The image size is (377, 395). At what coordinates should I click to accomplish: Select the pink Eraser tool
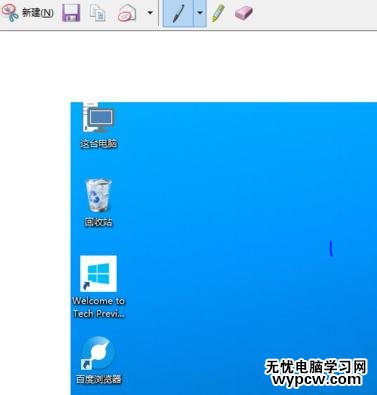coord(244,13)
